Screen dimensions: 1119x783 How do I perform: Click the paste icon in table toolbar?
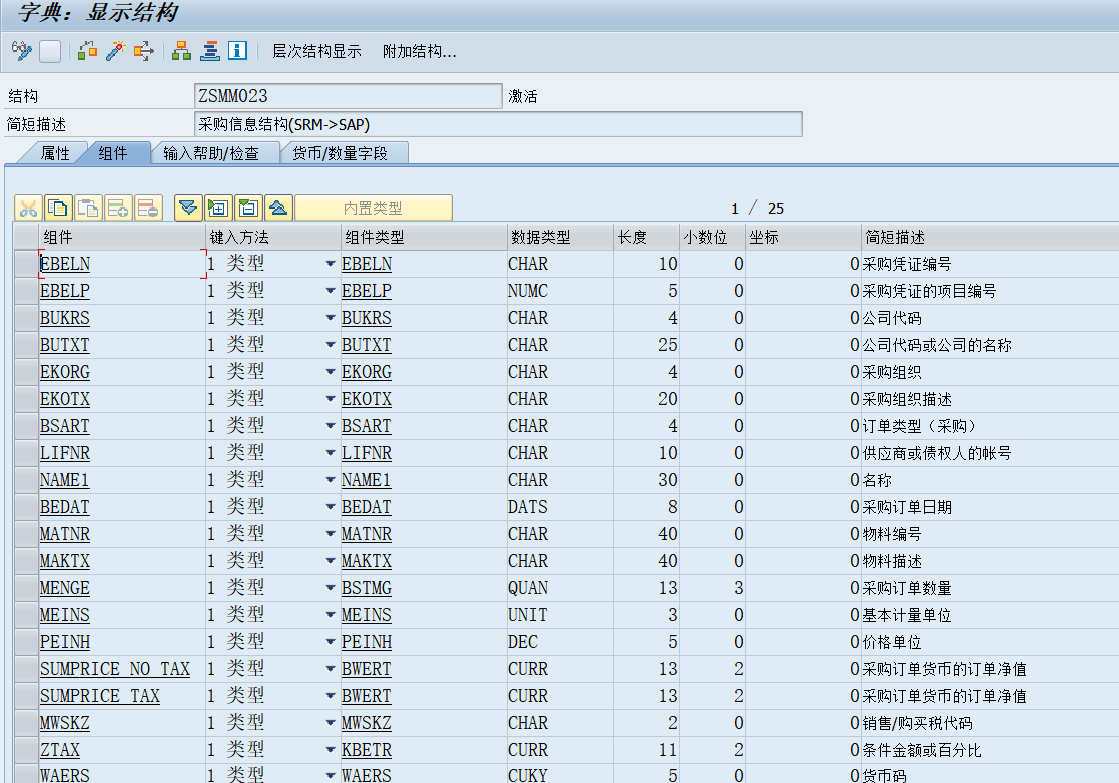click(x=88, y=208)
